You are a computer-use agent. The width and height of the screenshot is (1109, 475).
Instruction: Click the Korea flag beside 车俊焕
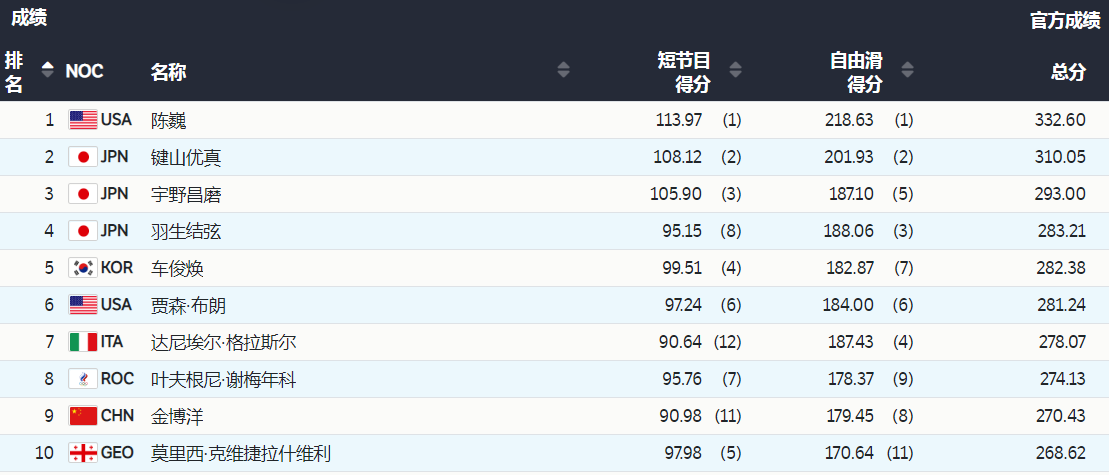(83, 268)
